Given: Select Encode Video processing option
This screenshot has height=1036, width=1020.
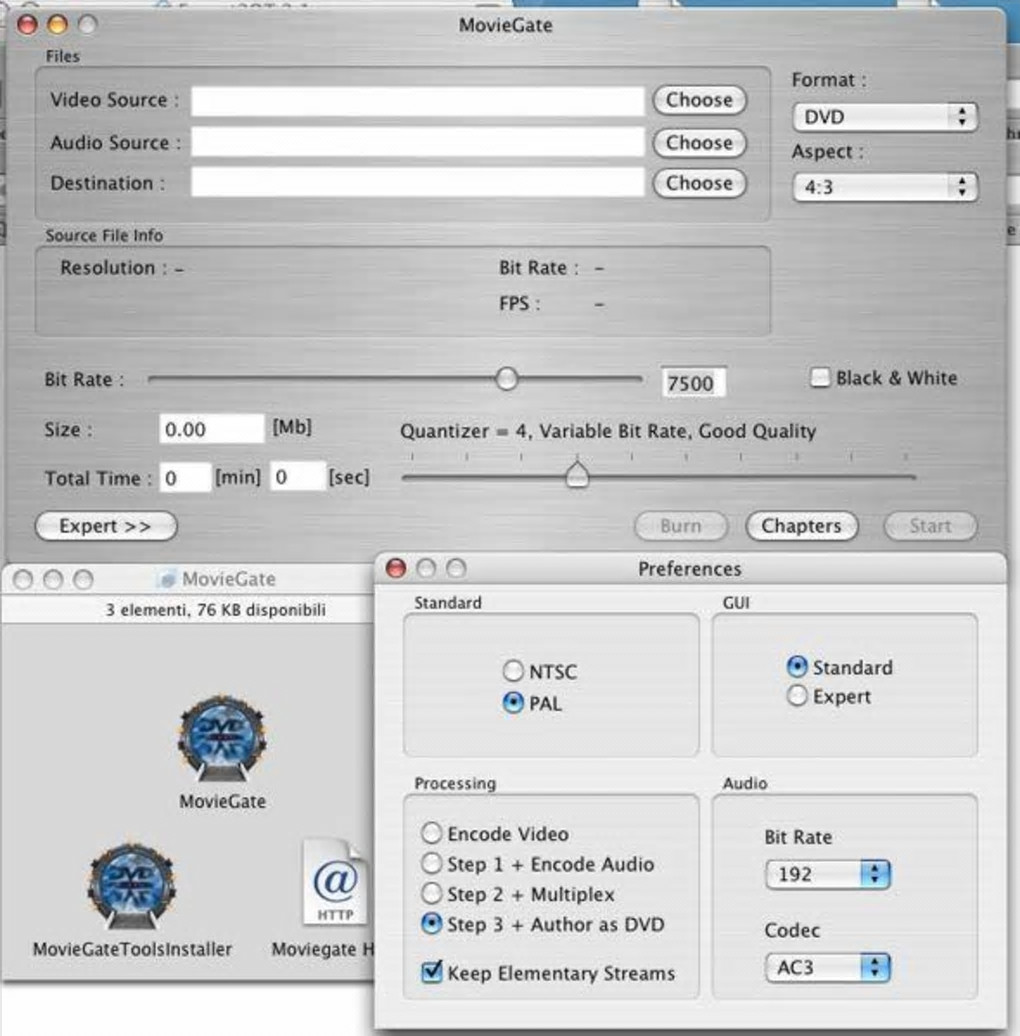Looking at the screenshot, I should [431, 833].
